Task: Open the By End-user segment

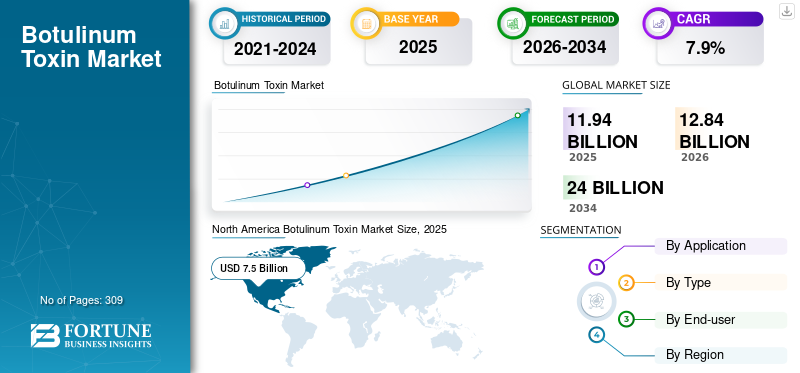Action: tap(720, 320)
